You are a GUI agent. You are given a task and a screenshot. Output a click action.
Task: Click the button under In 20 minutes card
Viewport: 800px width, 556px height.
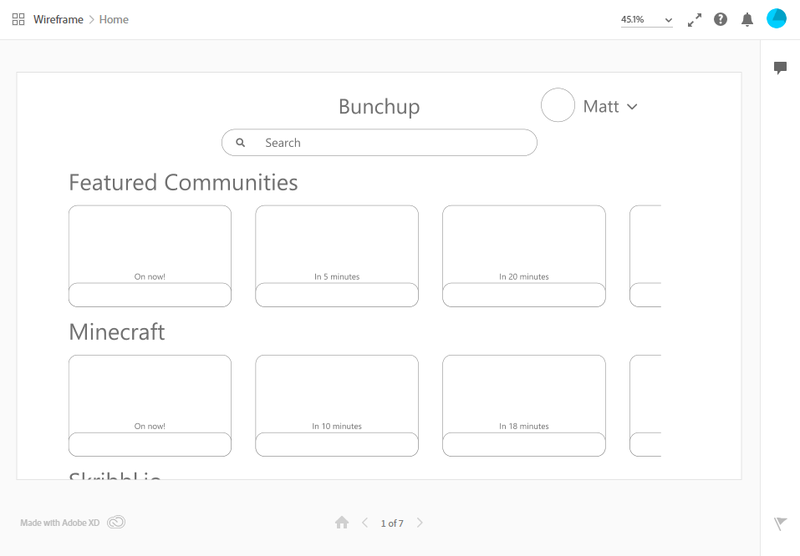click(x=524, y=295)
